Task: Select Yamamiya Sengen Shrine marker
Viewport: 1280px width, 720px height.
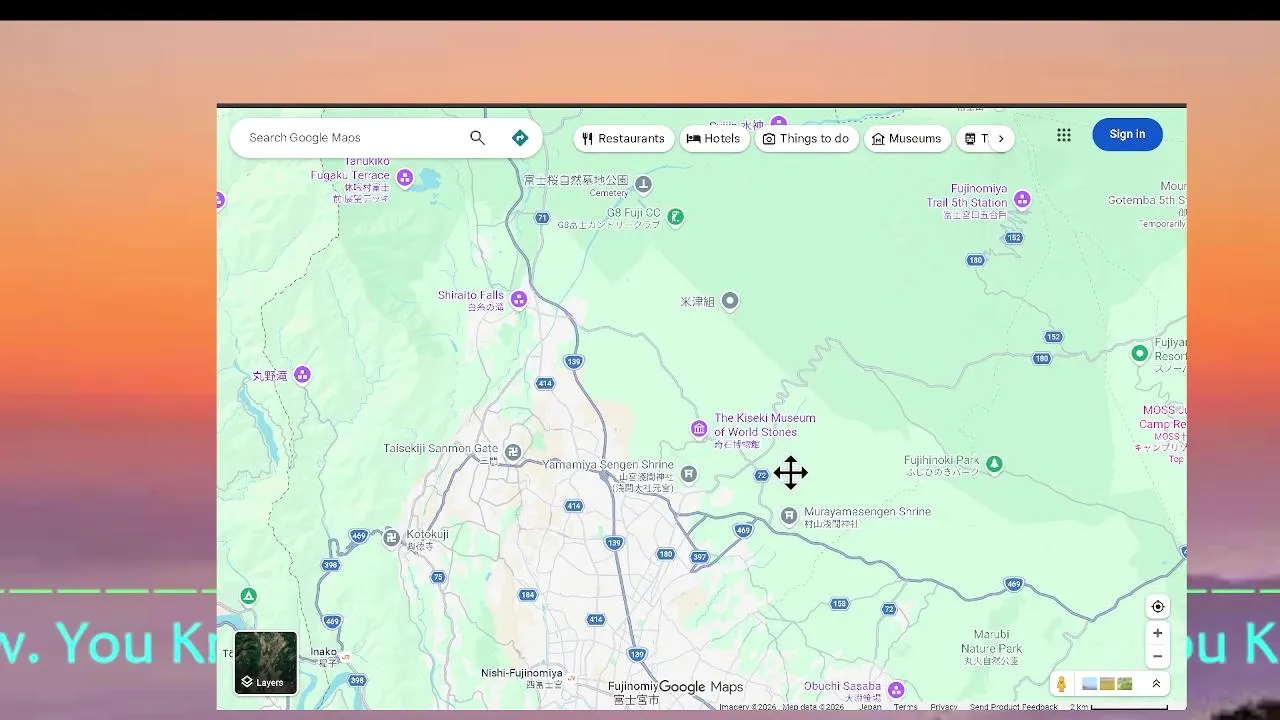Action: (689, 473)
